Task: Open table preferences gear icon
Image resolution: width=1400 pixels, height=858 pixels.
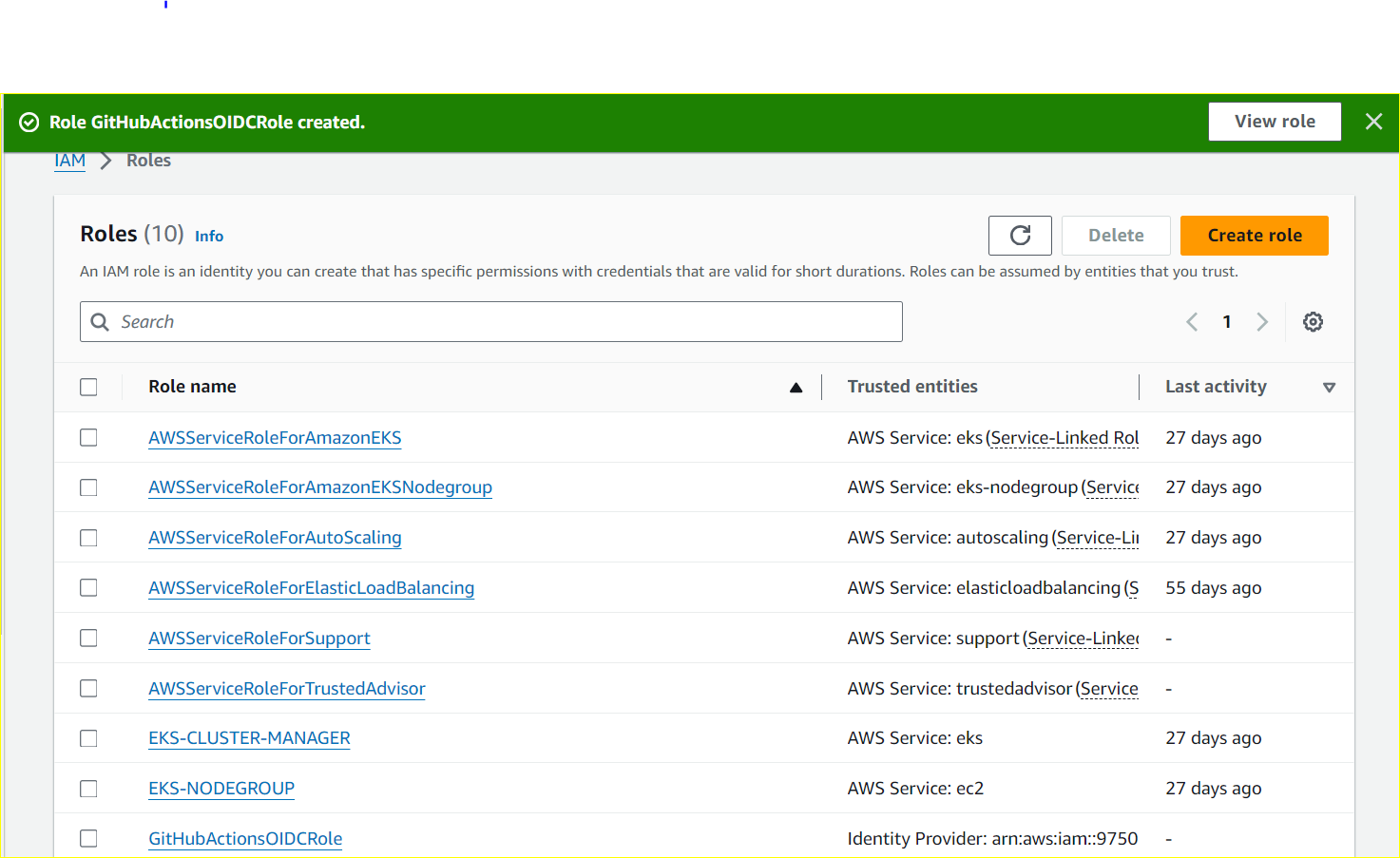Action: (x=1313, y=322)
